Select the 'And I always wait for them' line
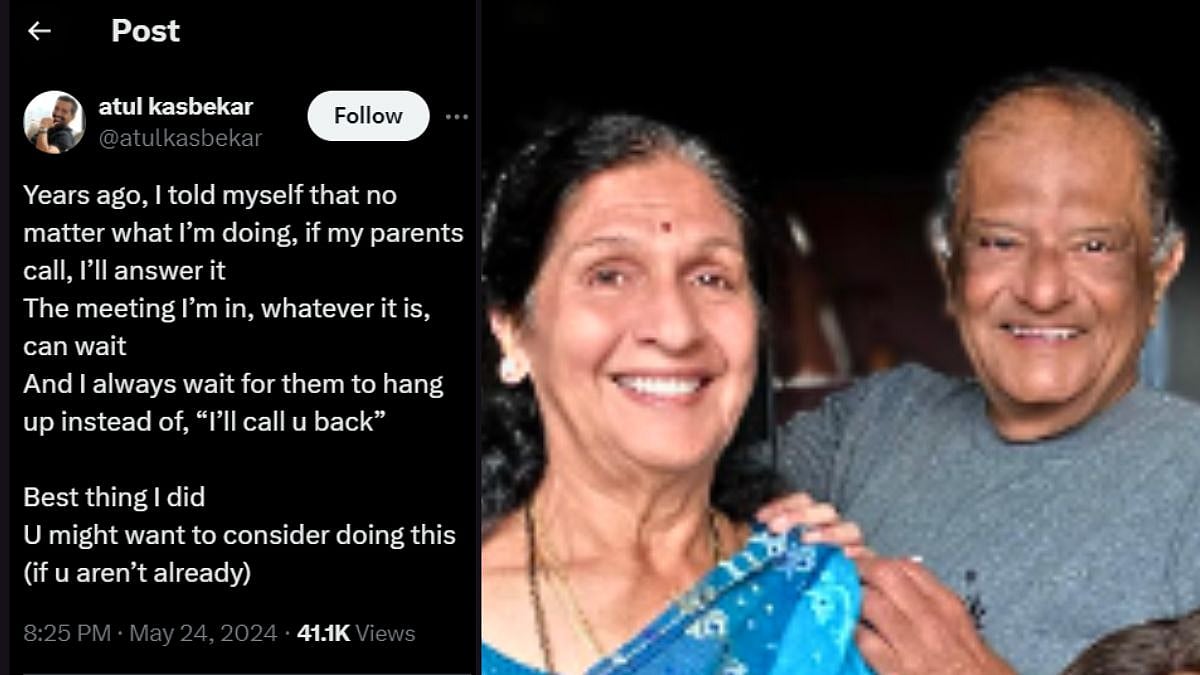Viewport: 1200px width, 675px height. pos(233,384)
